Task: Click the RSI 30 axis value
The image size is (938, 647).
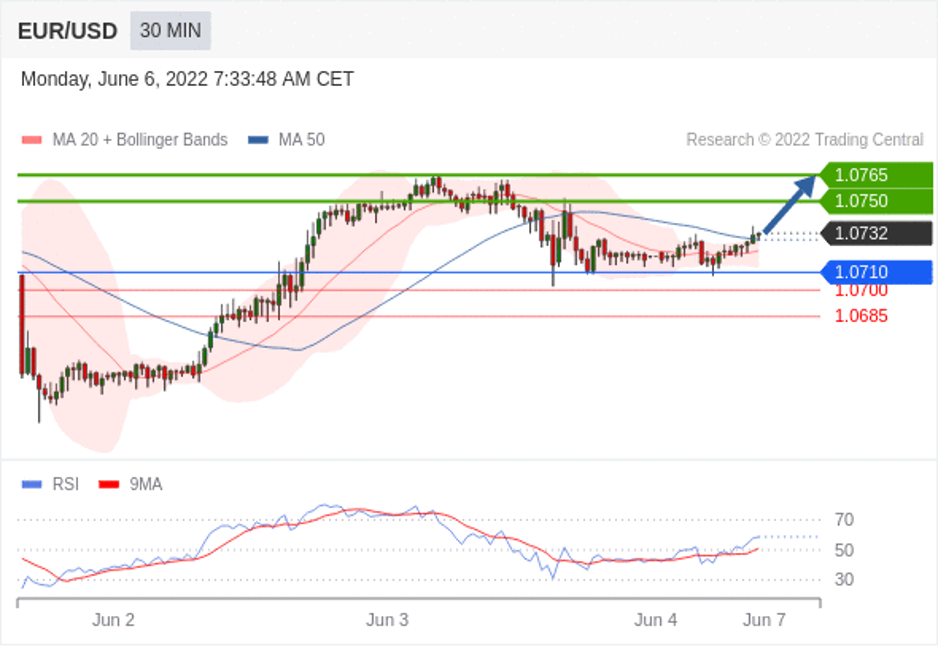Action: click(844, 579)
